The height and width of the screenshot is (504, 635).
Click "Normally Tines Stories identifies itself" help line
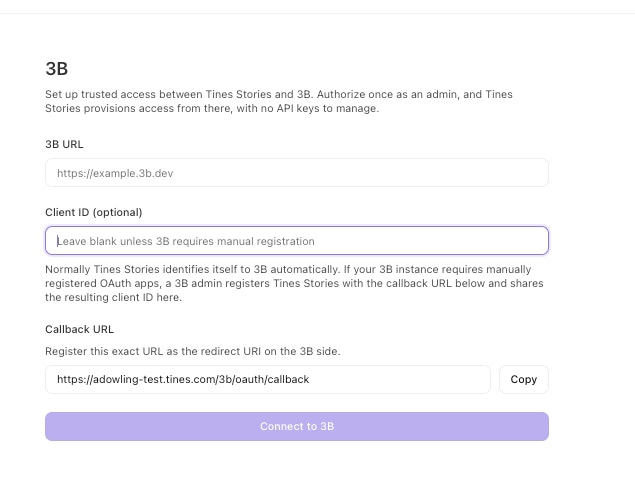click(x=288, y=270)
